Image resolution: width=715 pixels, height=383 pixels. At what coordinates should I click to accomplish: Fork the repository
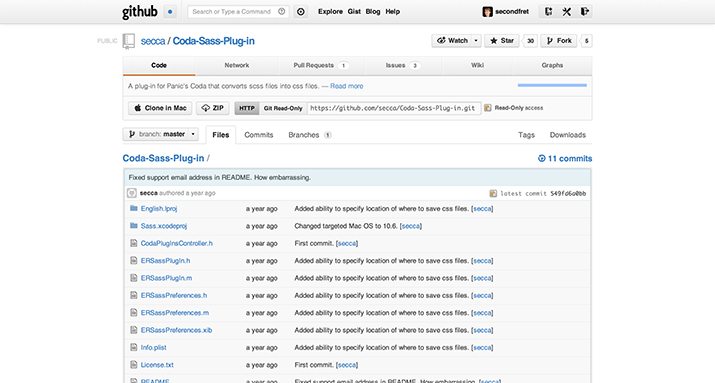[559, 41]
